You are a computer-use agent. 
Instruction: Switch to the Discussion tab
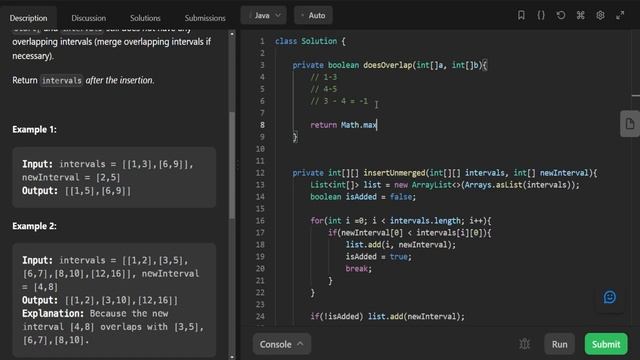[x=89, y=18]
